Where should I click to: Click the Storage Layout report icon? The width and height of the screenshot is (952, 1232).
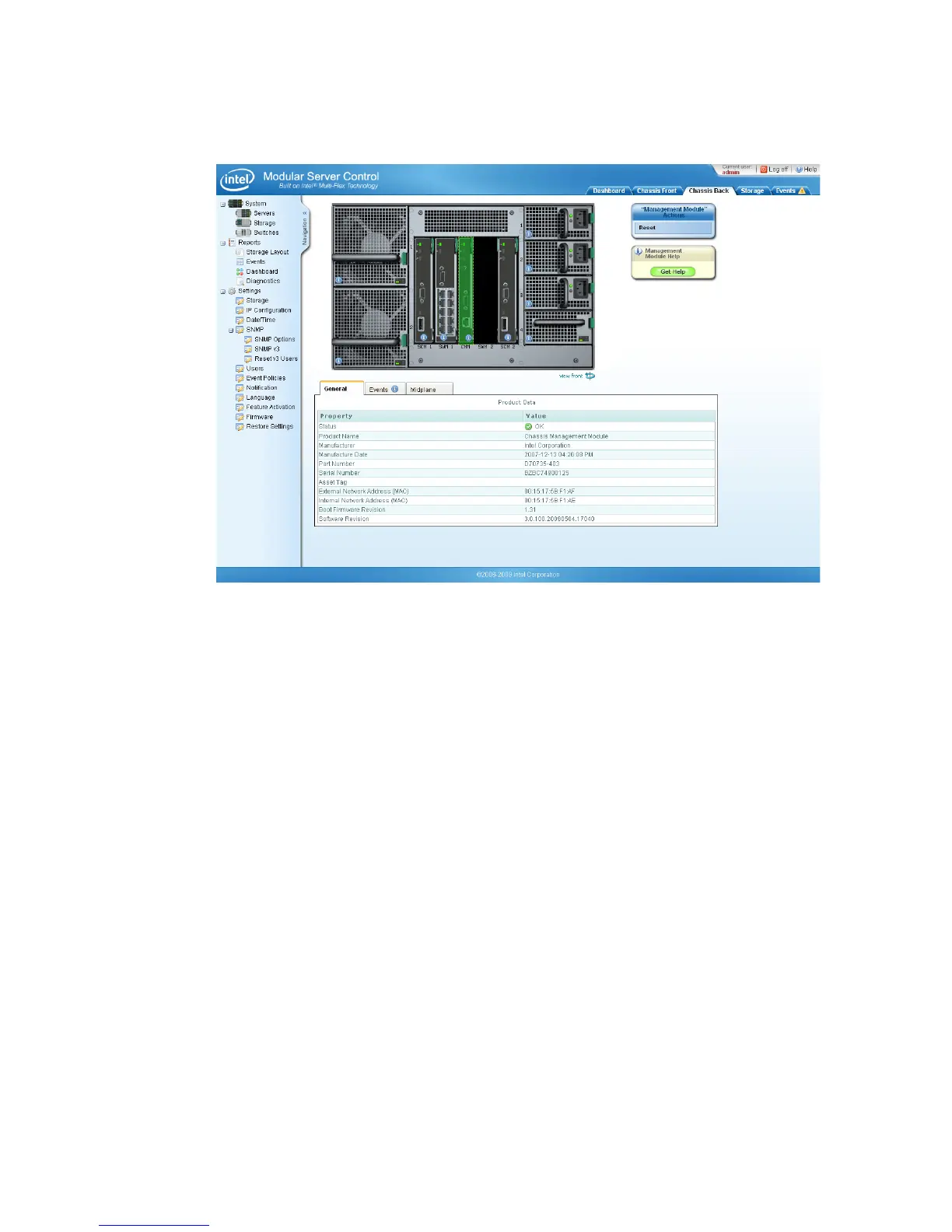[240, 252]
